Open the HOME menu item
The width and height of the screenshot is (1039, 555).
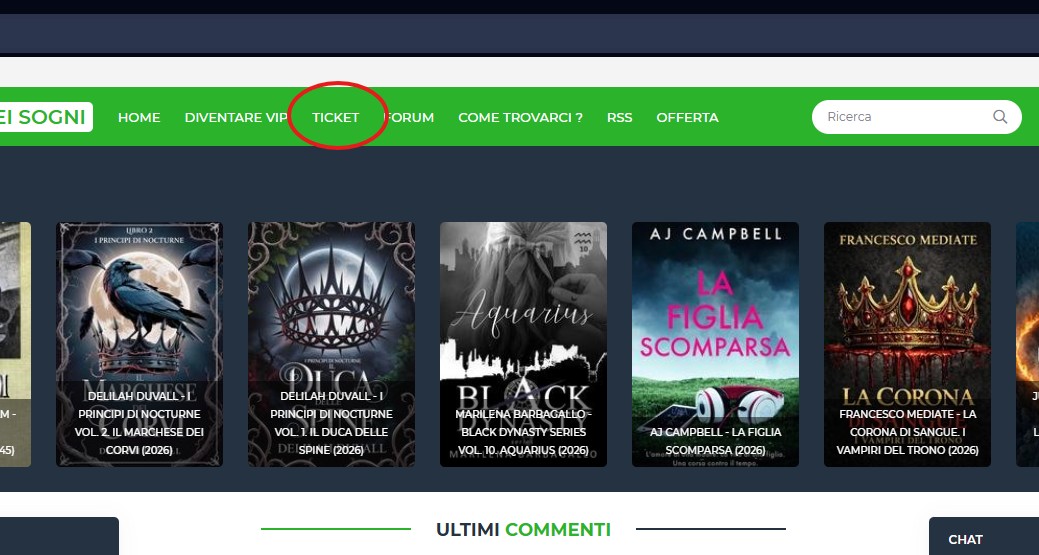point(139,117)
